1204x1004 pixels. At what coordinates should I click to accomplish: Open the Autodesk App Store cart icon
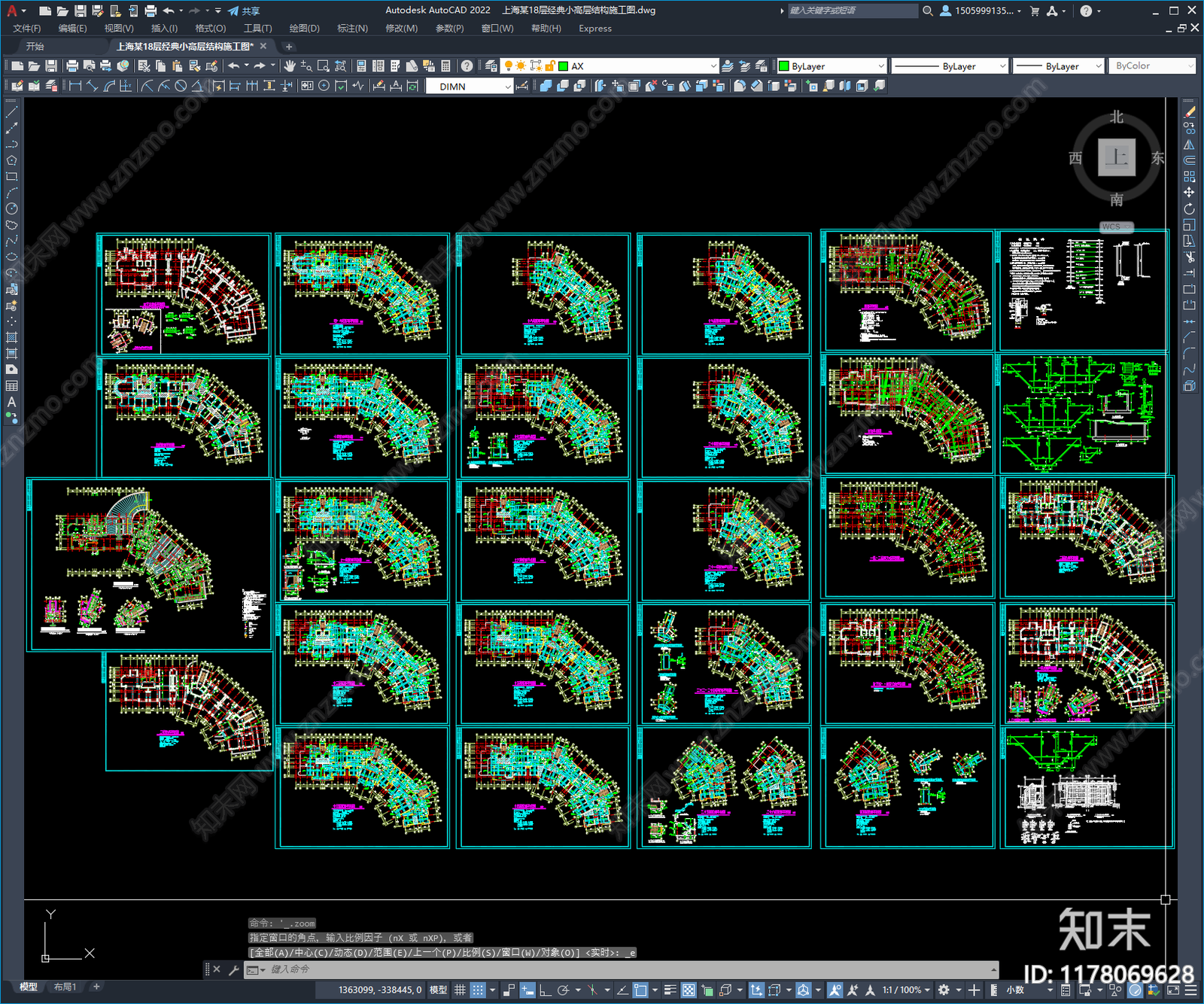click(x=1035, y=11)
